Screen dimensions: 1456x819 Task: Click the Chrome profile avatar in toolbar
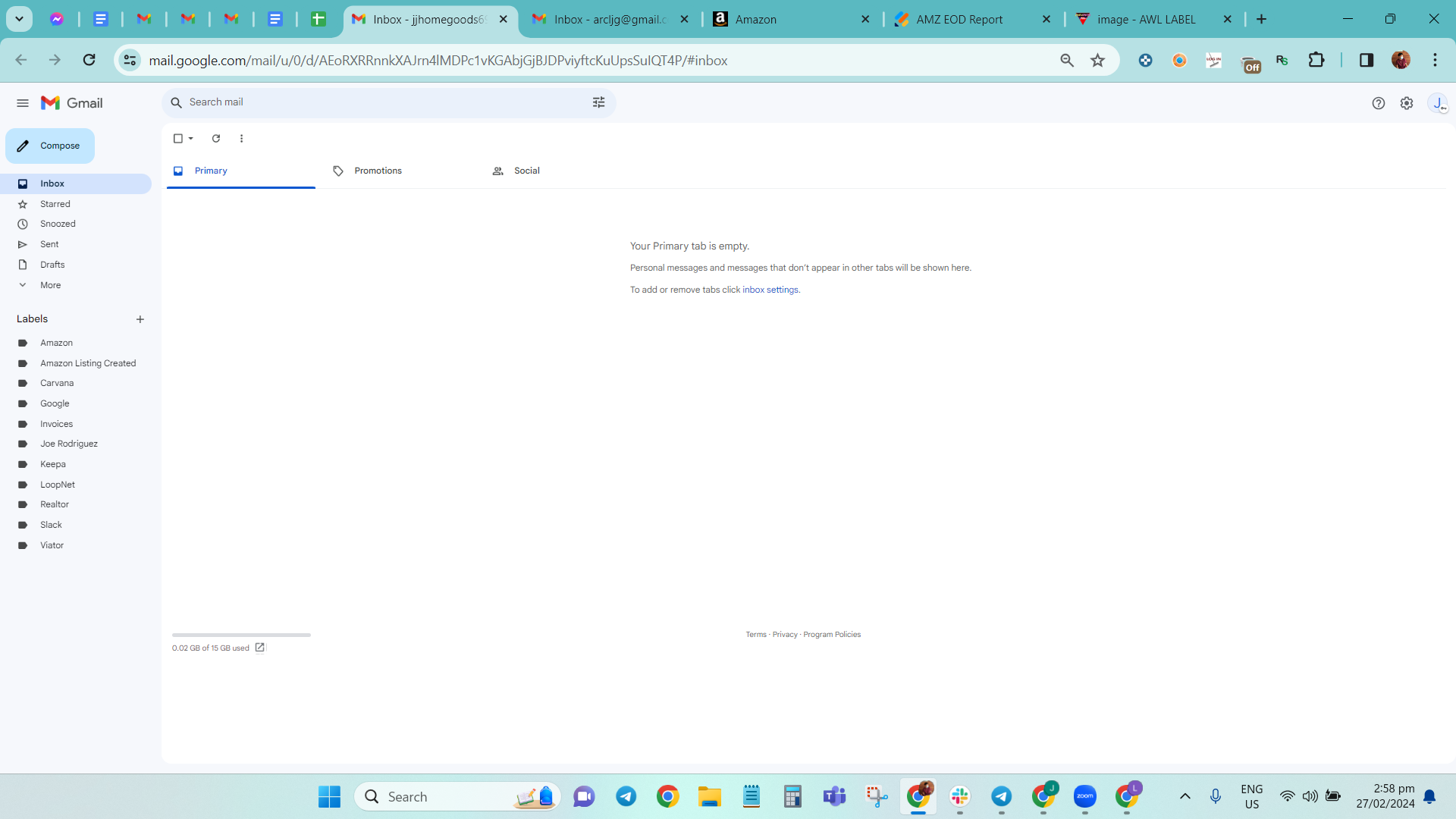click(1401, 60)
